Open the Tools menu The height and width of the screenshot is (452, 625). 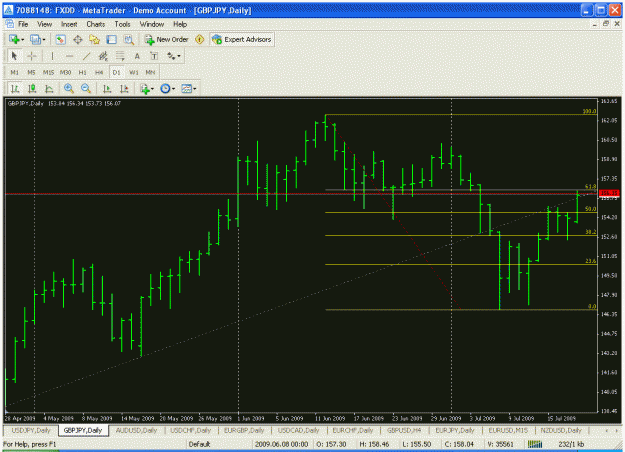tap(122, 24)
